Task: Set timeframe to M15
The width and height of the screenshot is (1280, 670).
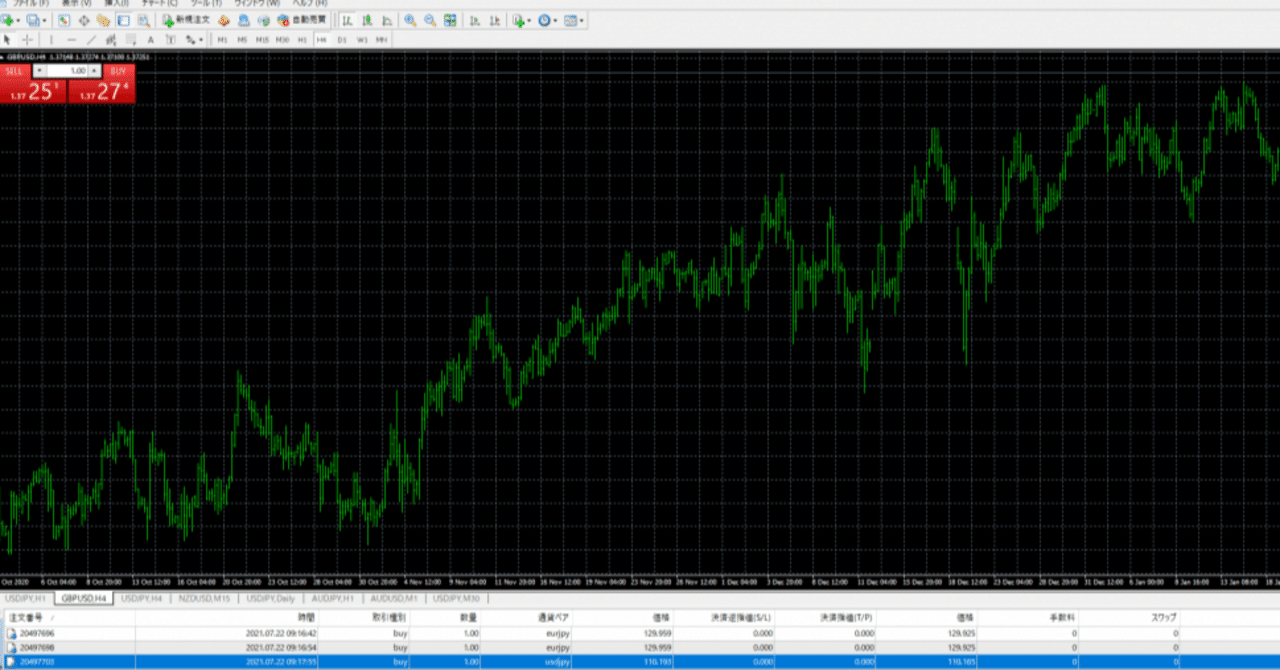Action: click(x=262, y=39)
